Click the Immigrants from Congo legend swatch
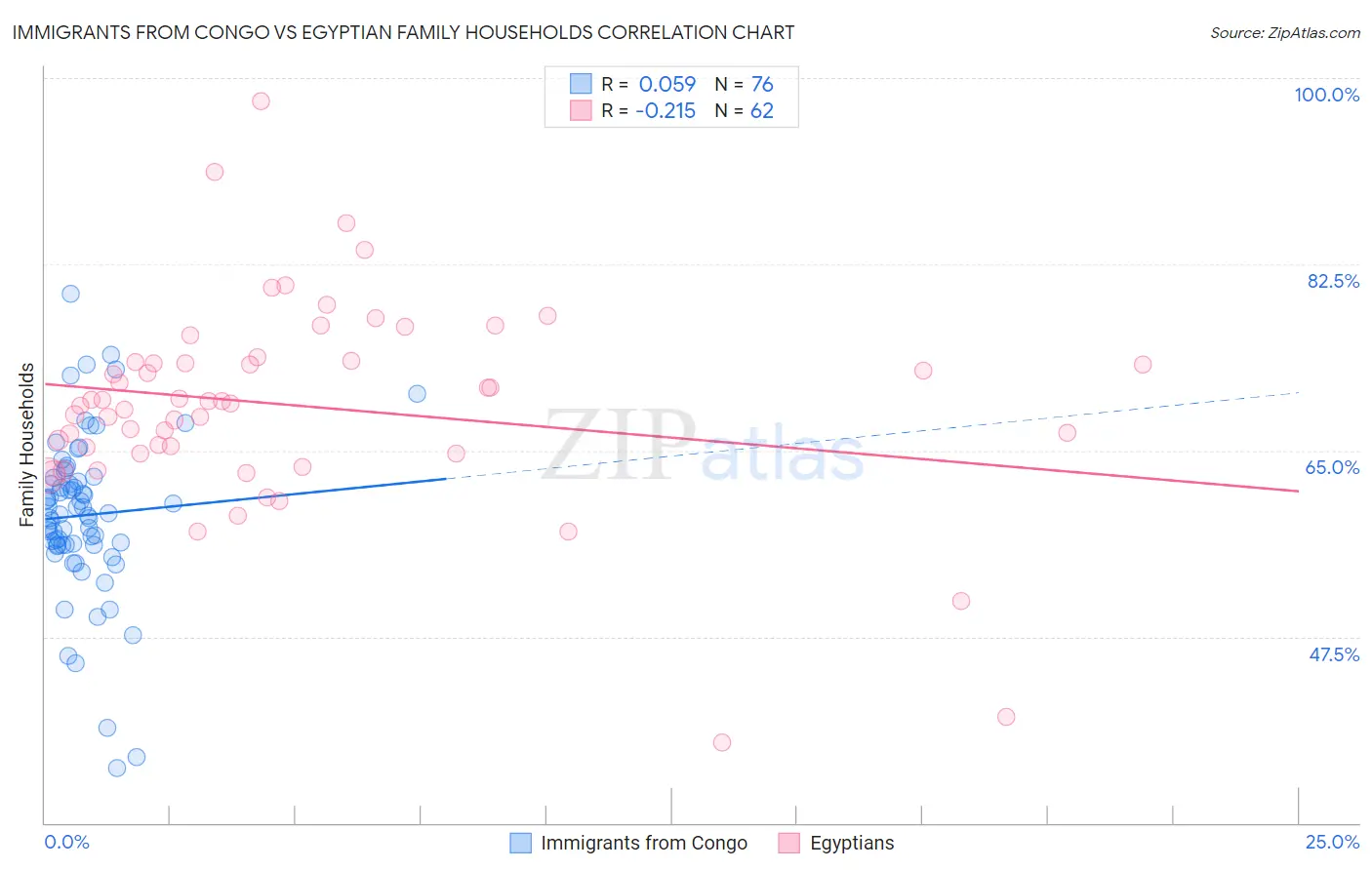This screenshot has width=1372, height=870. [x=521, y=843]
